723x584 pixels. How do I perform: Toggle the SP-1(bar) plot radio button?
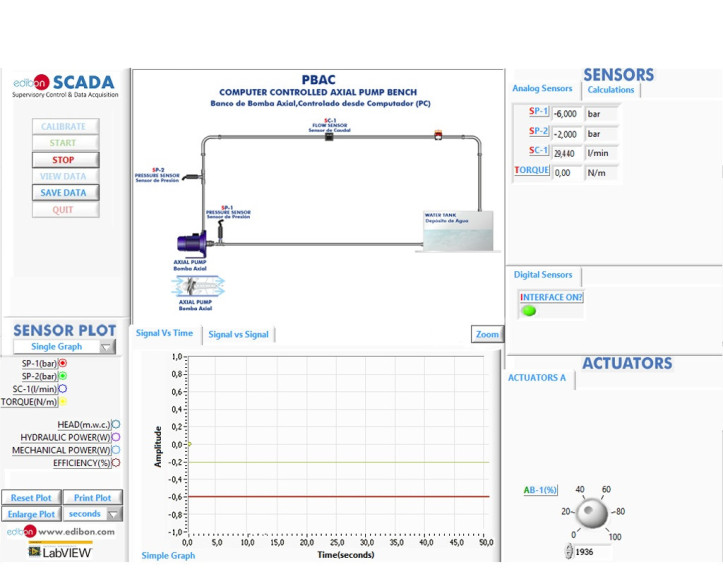(x=63, y=364)
